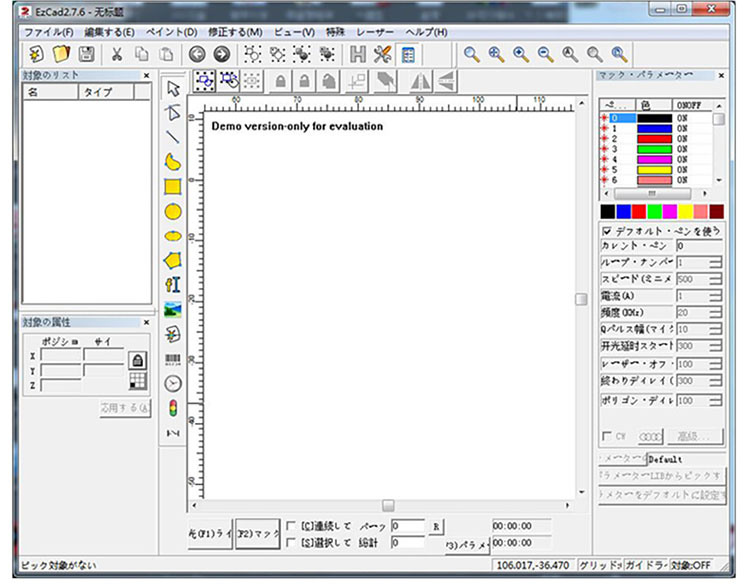Choose the yellow Rectangle tool
Screen dimensions: 750x585
coord(173,186)
